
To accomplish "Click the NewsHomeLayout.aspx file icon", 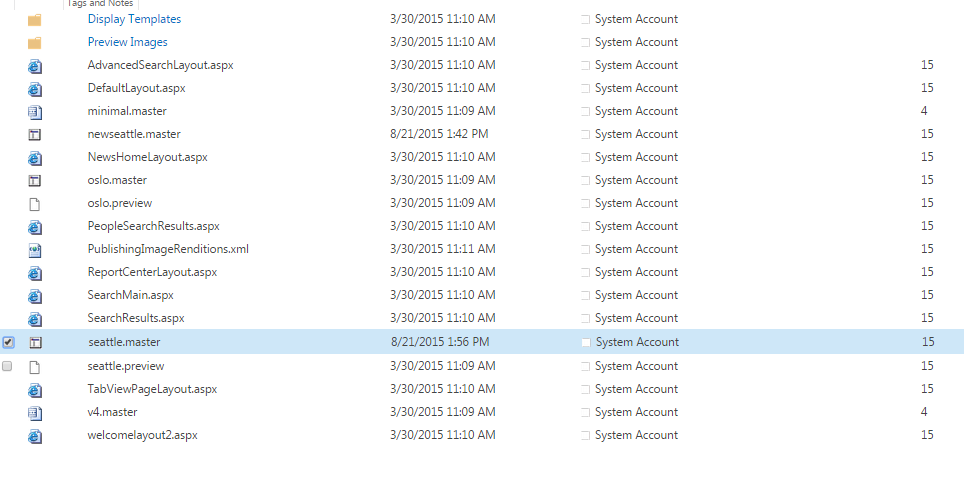I will [34, 157].
